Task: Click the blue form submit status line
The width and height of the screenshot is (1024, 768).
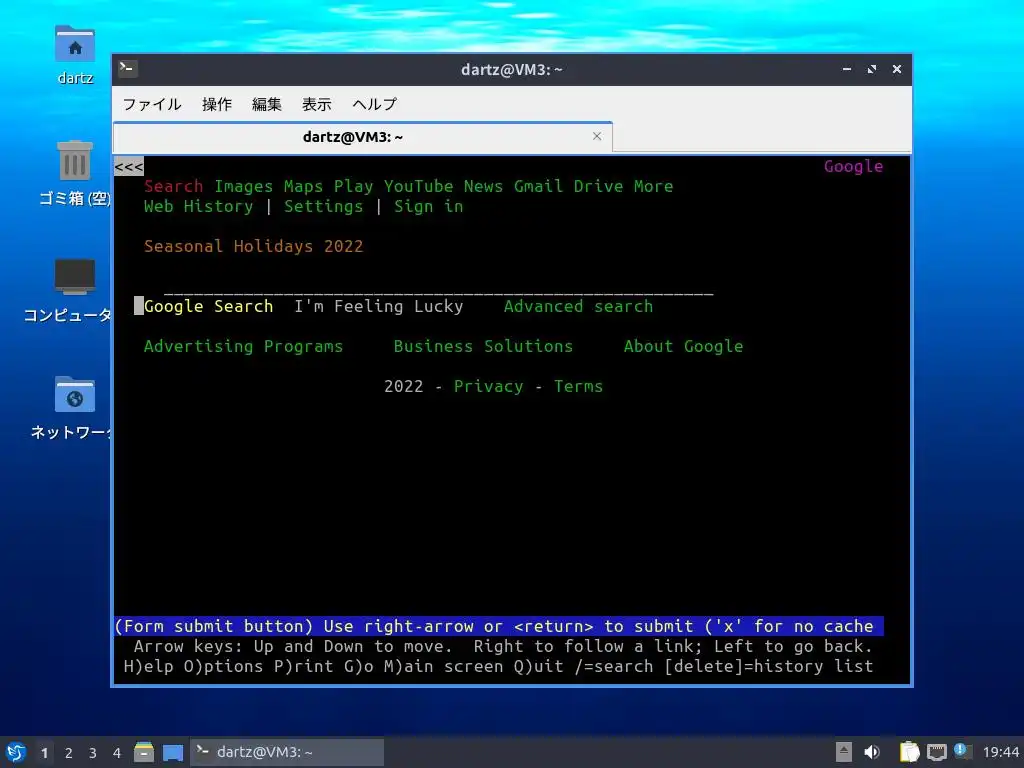Action: [x=499, y=626]
